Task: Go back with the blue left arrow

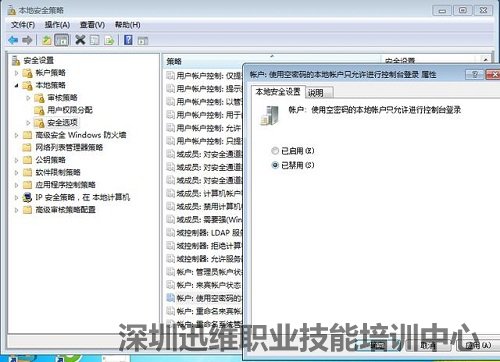Action: (x=13, y=40)
